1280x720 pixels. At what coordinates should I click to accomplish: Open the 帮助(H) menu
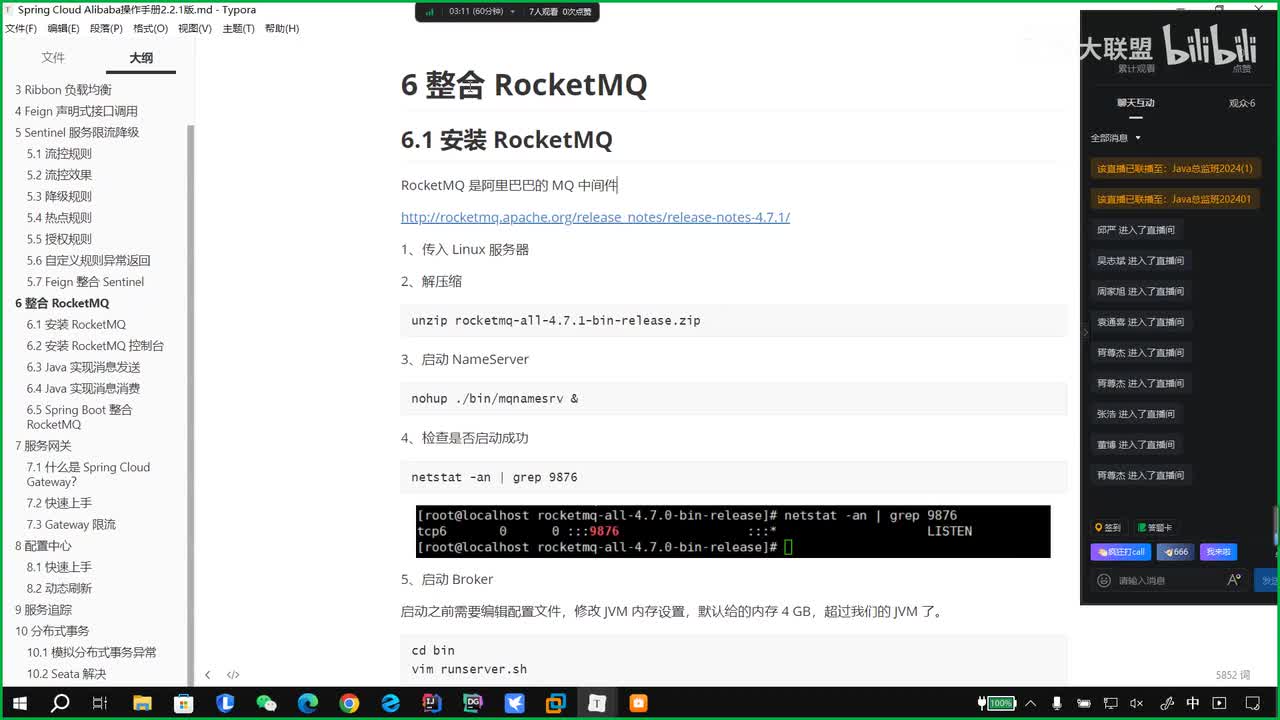(x=282, y=28)
